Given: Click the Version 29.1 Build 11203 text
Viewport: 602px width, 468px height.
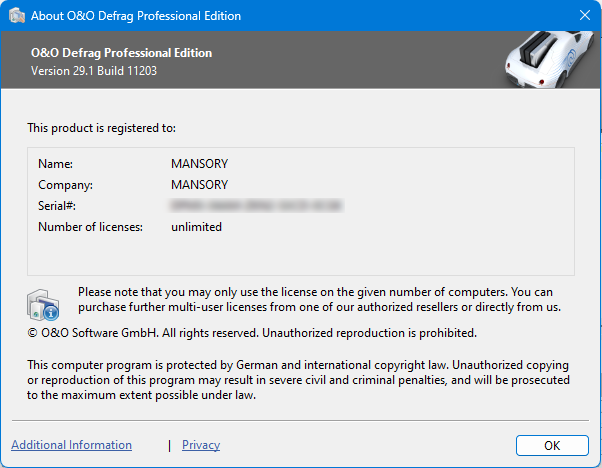Looking at the screenshot, I should 94,71.
